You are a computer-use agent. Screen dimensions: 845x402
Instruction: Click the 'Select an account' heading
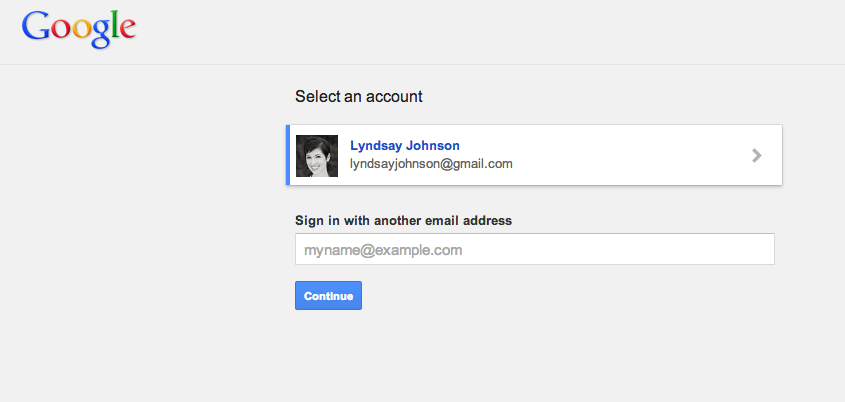358,96
